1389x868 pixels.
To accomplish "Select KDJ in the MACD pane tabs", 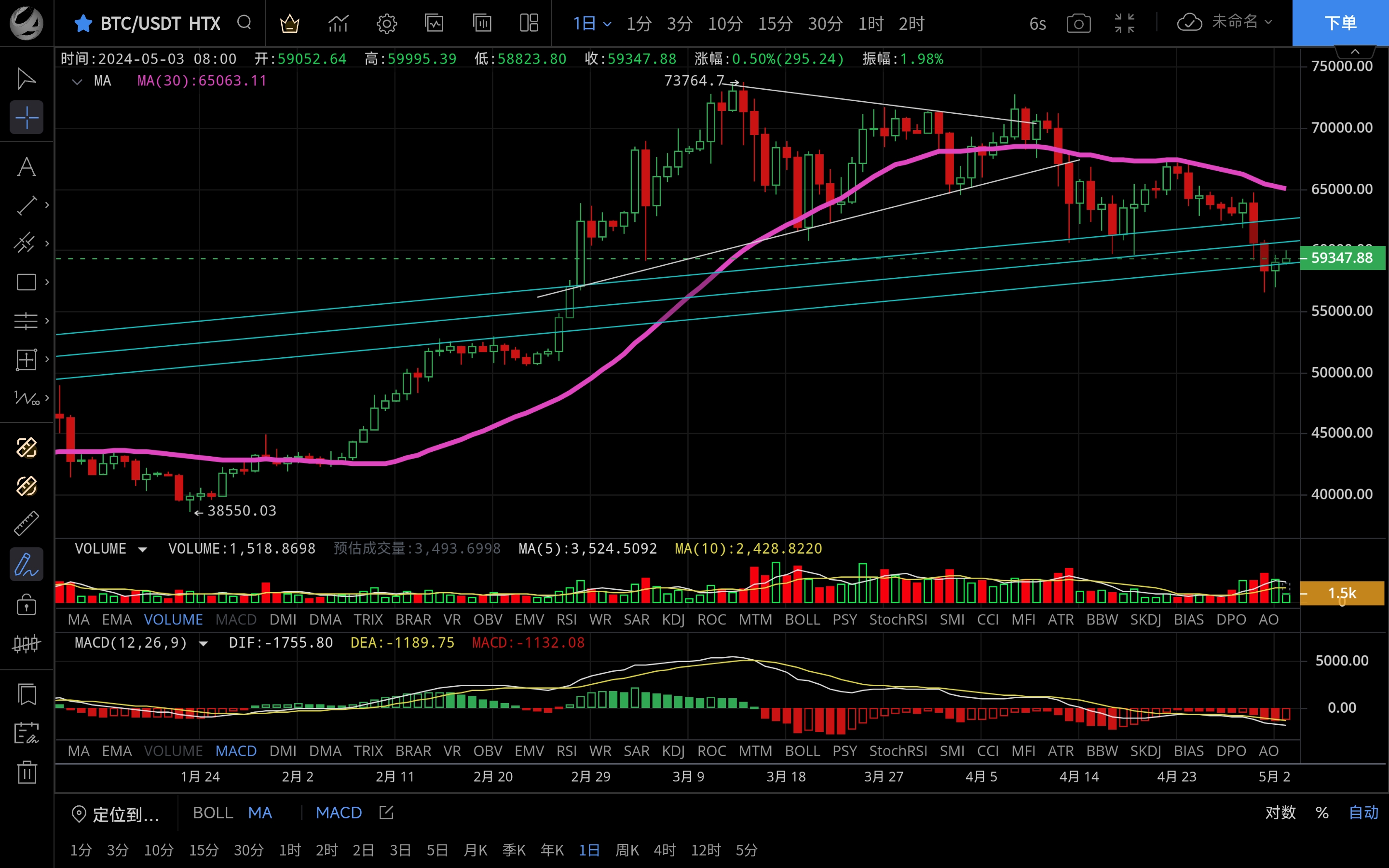I will click(673, 751).
